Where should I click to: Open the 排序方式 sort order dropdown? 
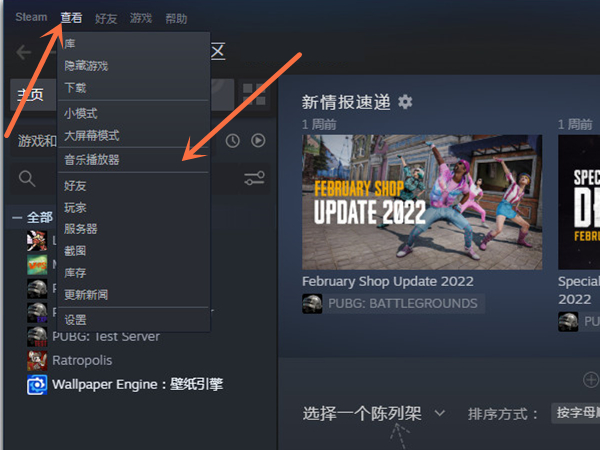tap(574, 413)
